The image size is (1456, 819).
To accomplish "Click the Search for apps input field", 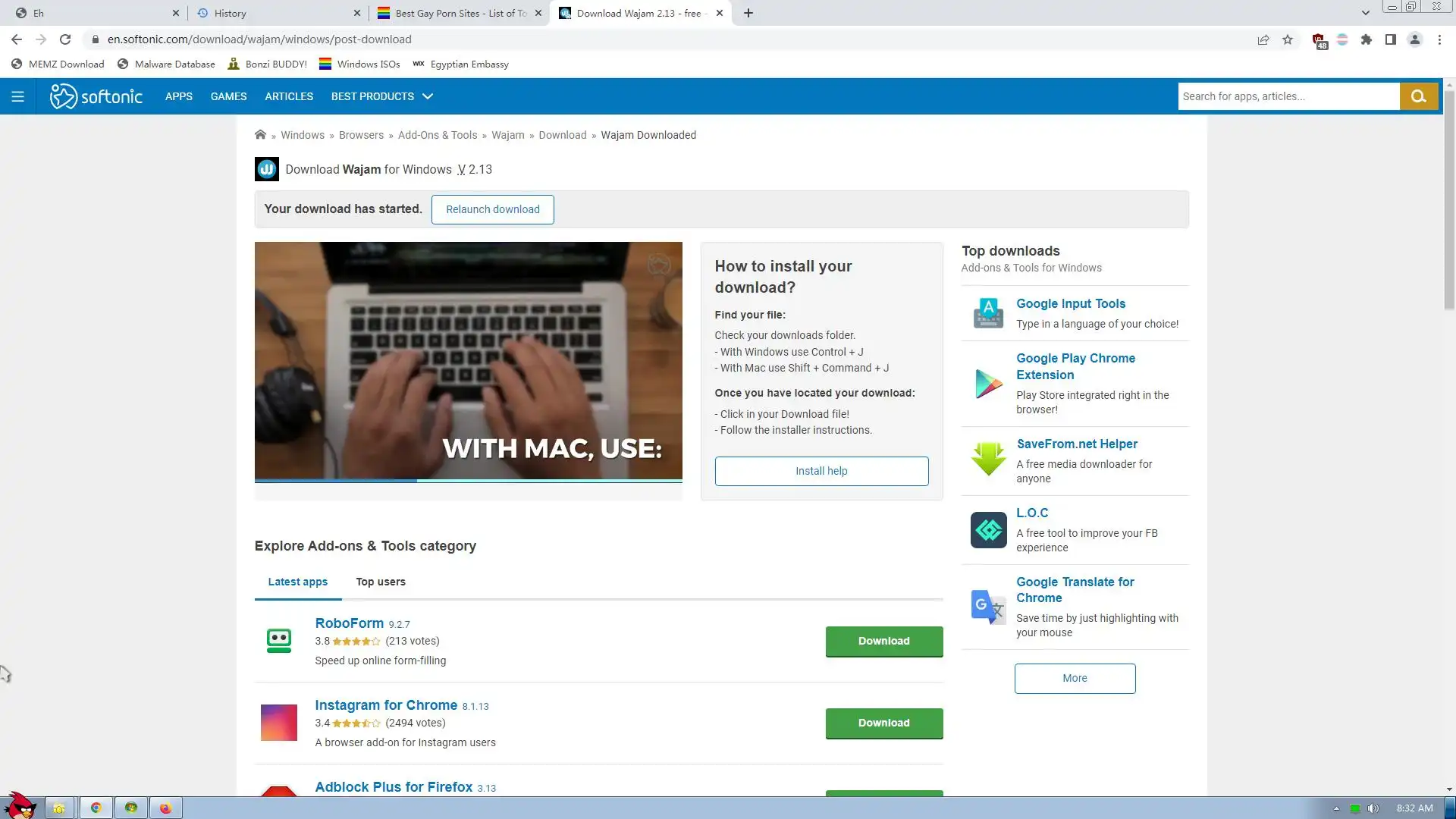I will (1288, 96).
